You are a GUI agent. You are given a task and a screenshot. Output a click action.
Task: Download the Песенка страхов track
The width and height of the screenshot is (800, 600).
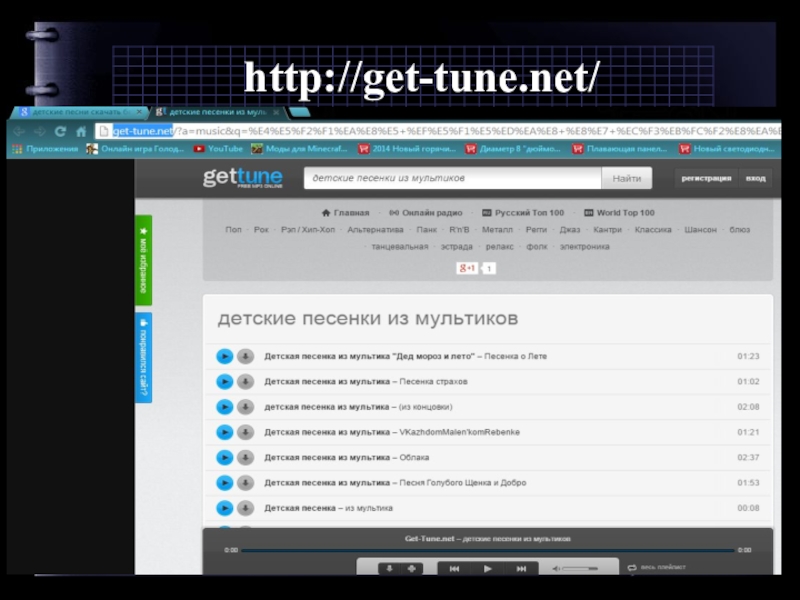pyautogui.click(x=245, y=382)
